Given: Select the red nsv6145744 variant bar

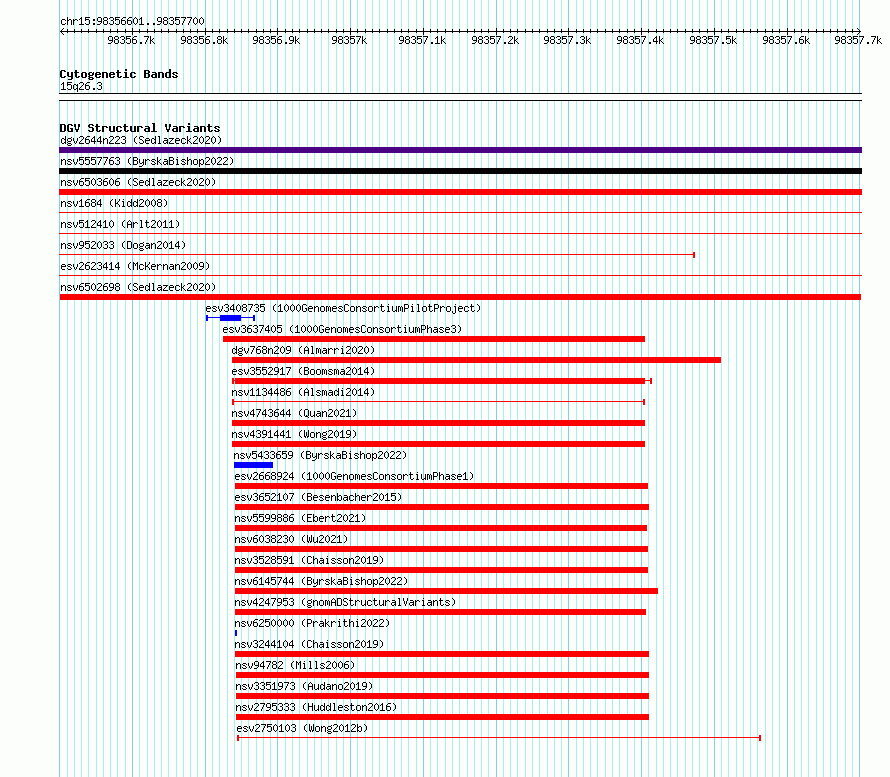Looking at the screenshot, I should click(446, 591).
